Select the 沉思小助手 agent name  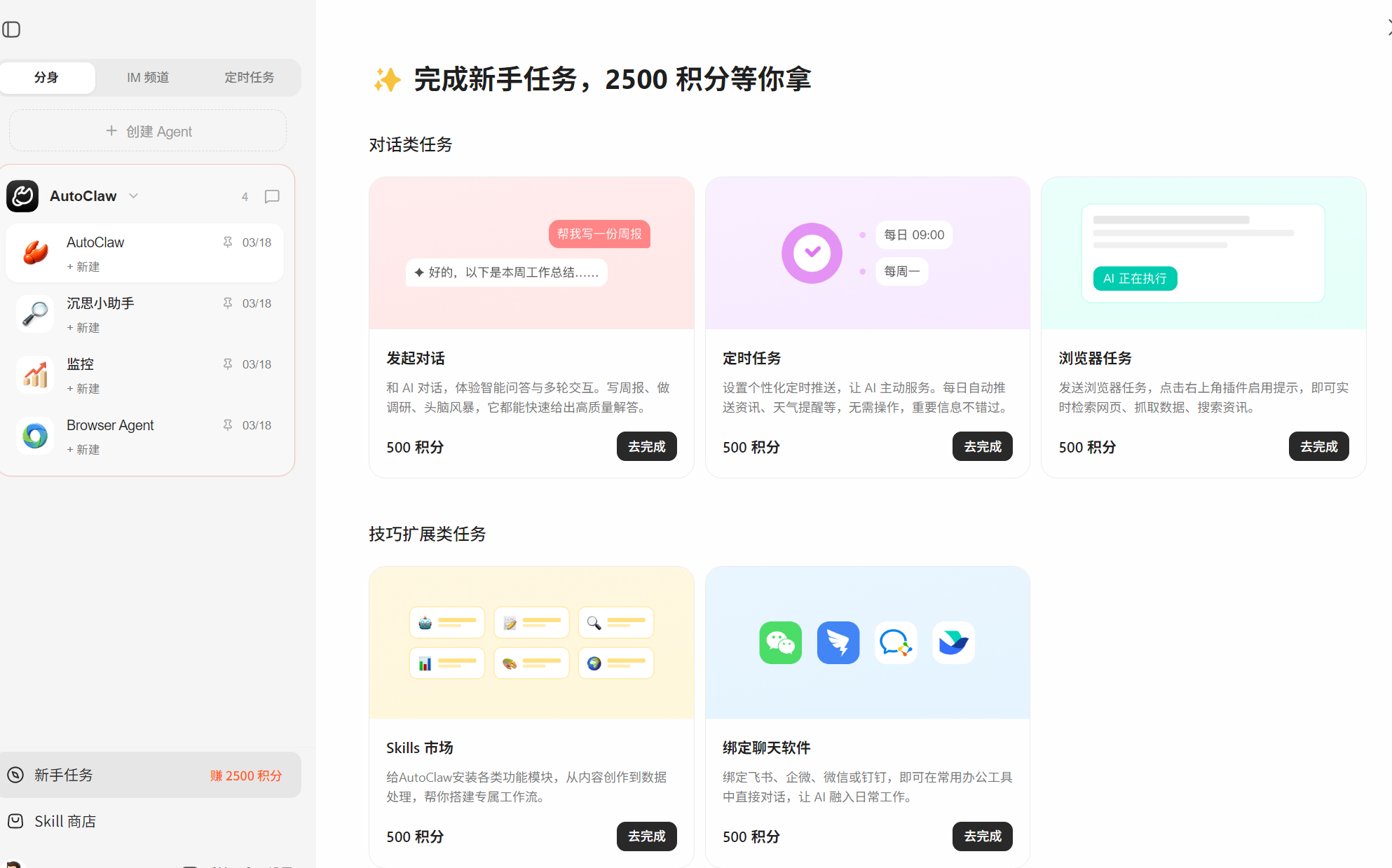[x=100, y=303]
